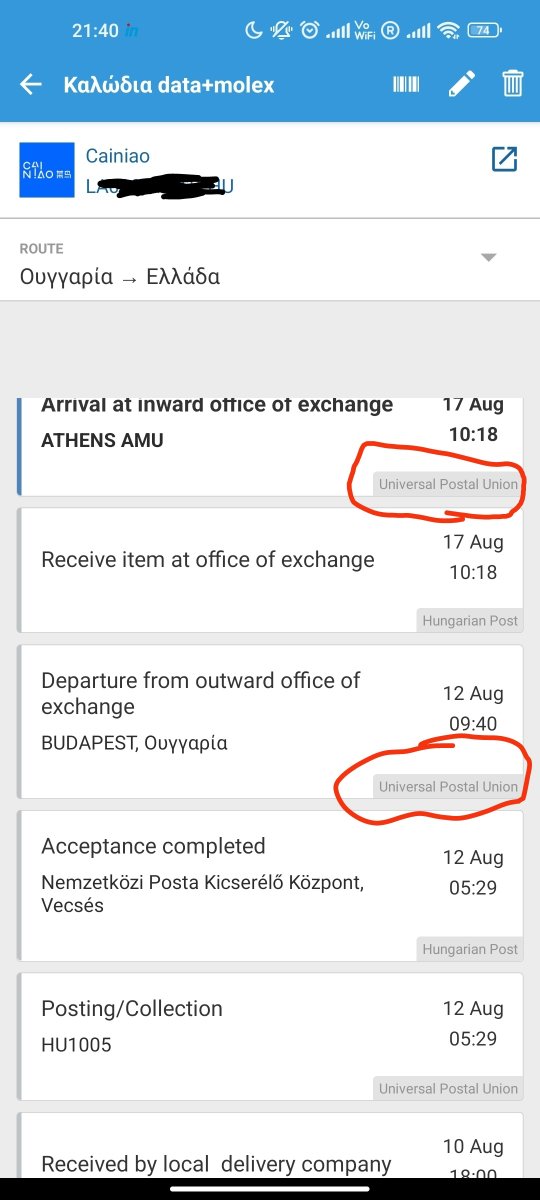
Task: Tap the Universal Postal Union tag under Posting/Collection
Action: coord(448,1088)
